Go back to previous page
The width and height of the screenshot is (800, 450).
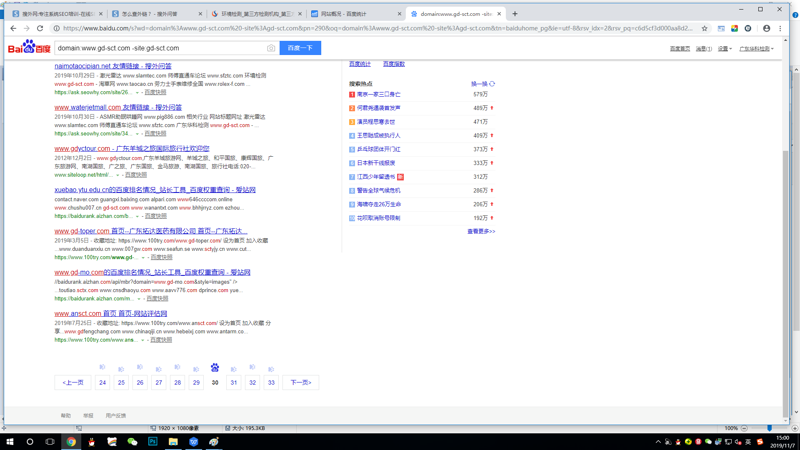[13, 29]
